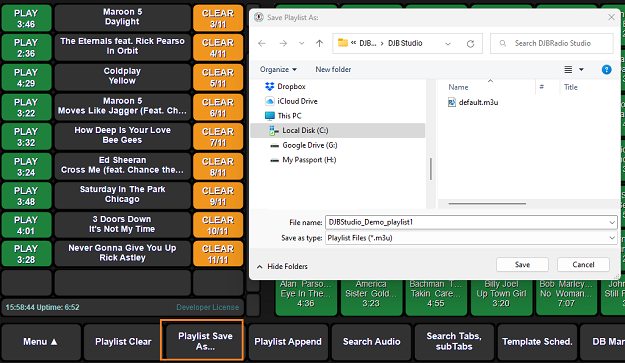This screenshot has height=363, width=625.
Task: Click the search magnifier icon in dialog
Action: tap(503, 43)
